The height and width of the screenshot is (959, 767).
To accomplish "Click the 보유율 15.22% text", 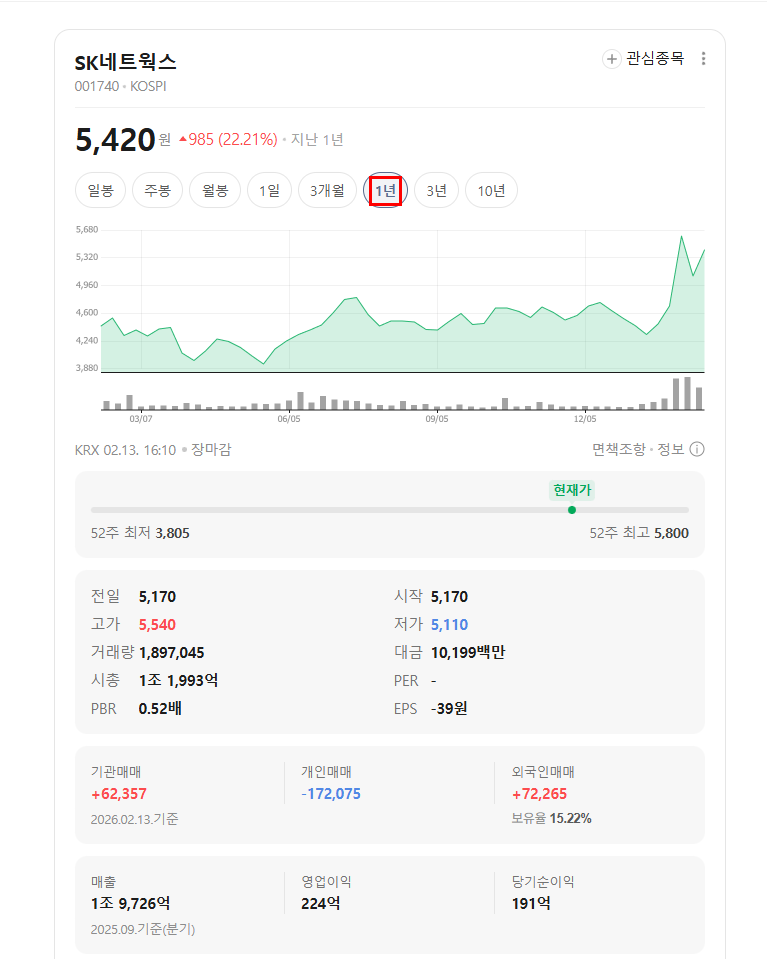I will point(552,818).
